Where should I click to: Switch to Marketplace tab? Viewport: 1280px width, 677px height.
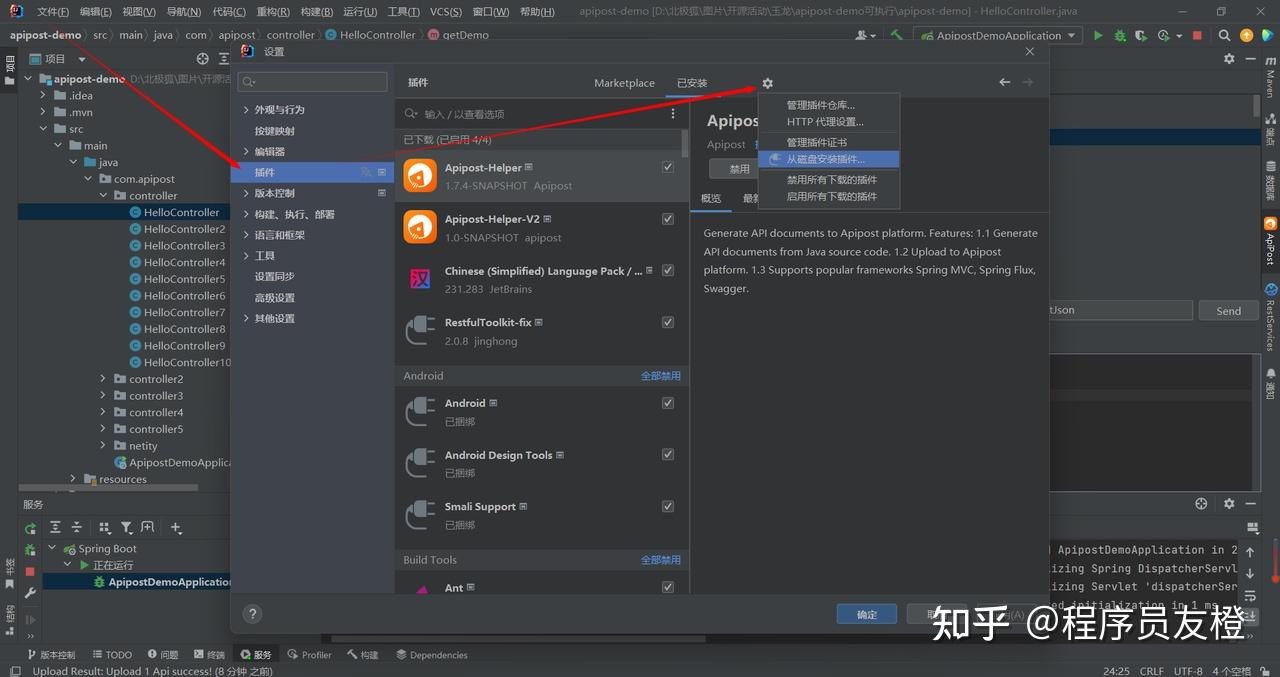[624, 83]
